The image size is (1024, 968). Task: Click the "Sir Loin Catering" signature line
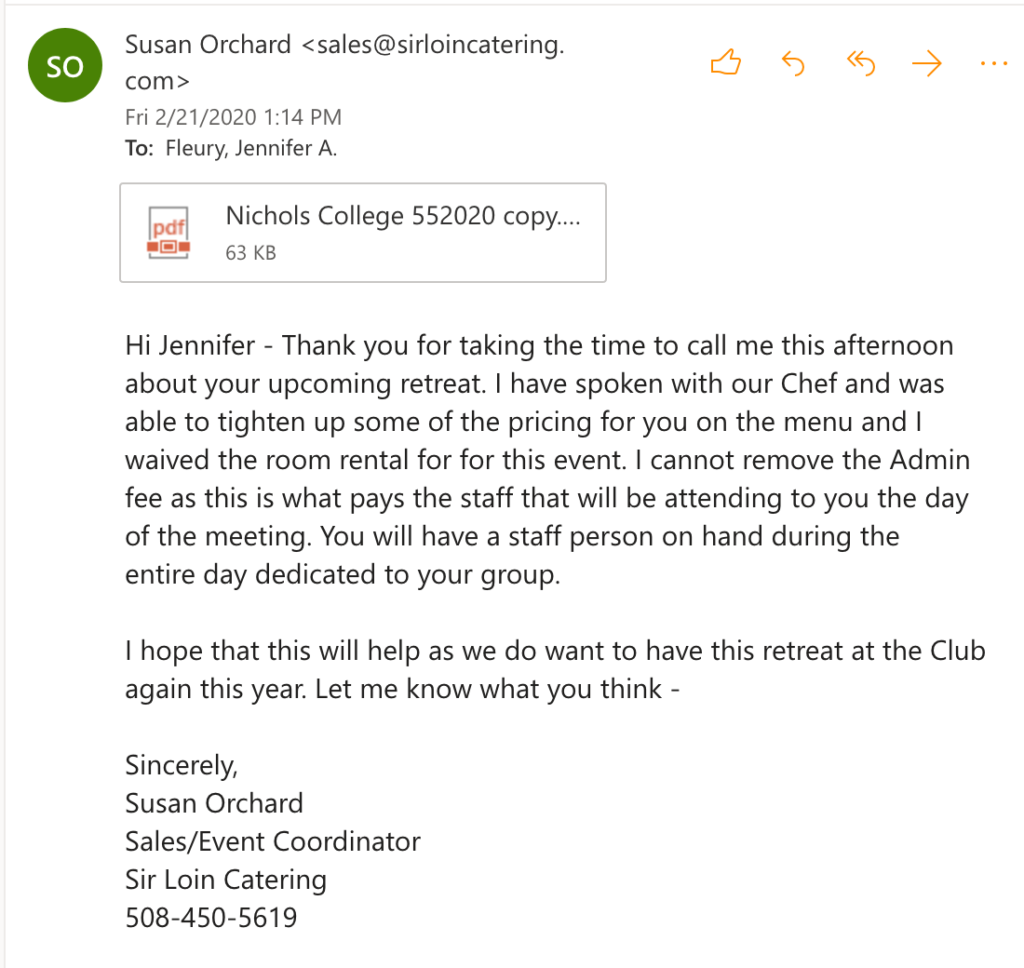click(226, 880)
